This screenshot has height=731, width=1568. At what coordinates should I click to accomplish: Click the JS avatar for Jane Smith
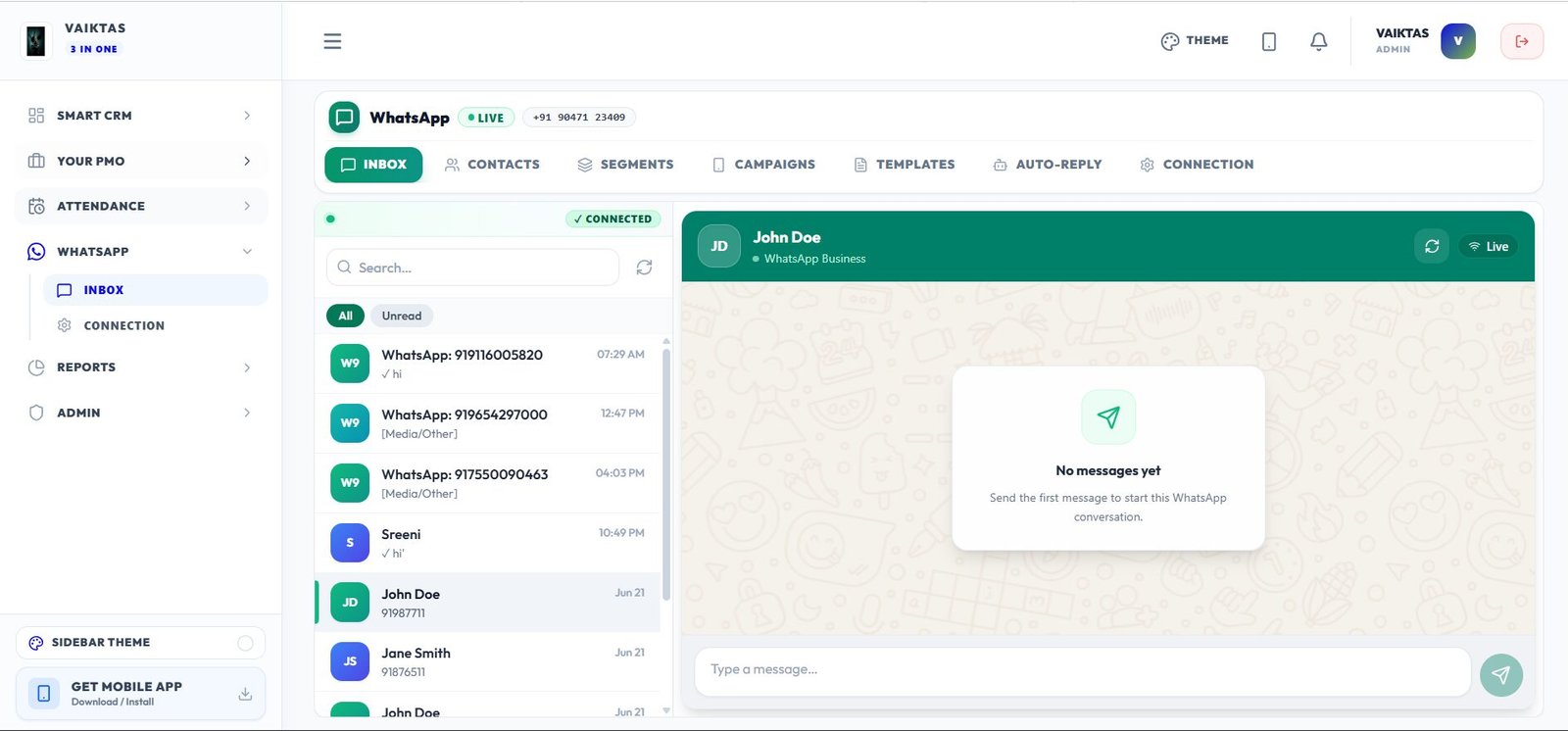coord(350,661)
